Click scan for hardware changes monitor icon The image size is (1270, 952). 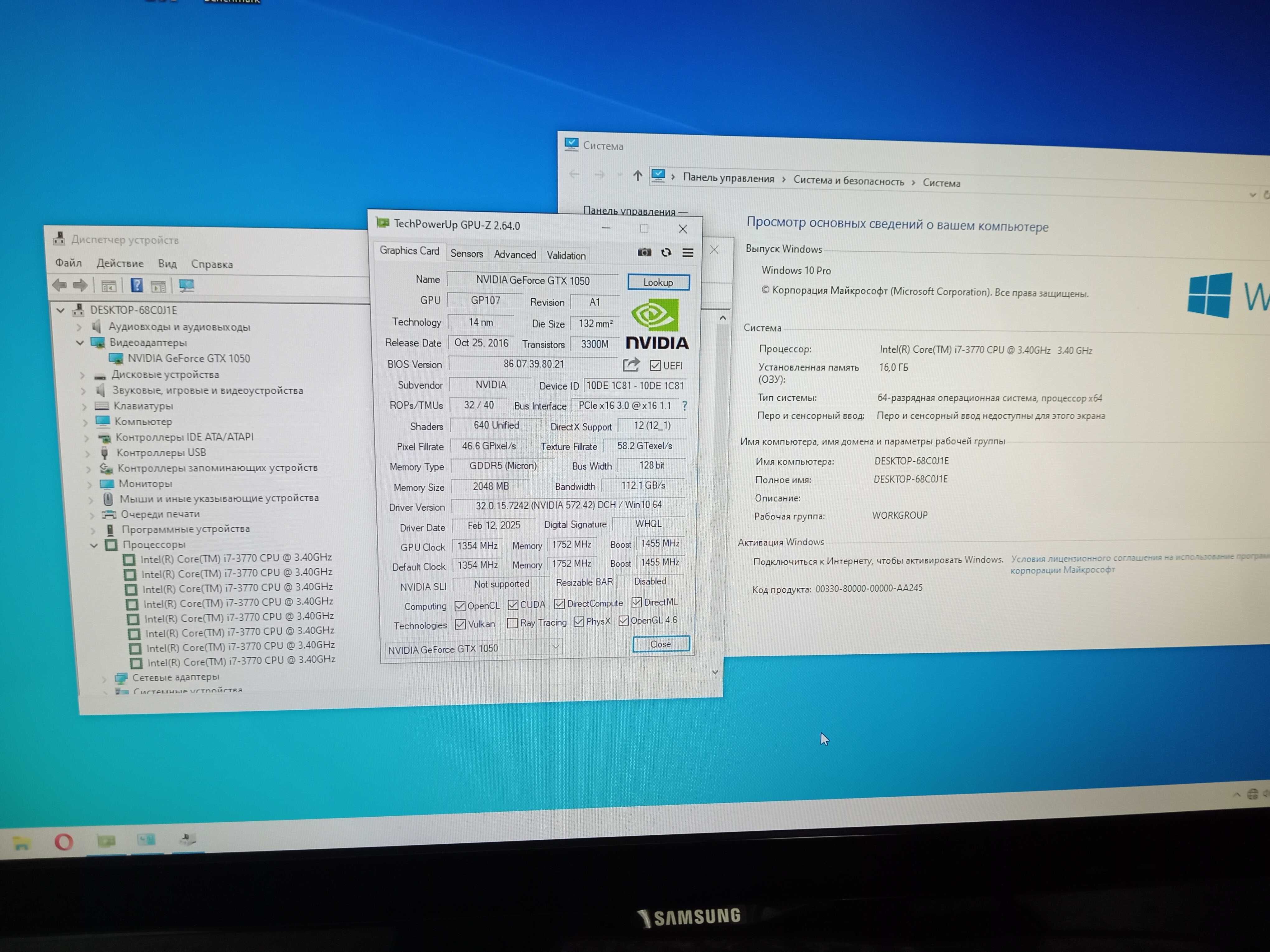point(186,286)
